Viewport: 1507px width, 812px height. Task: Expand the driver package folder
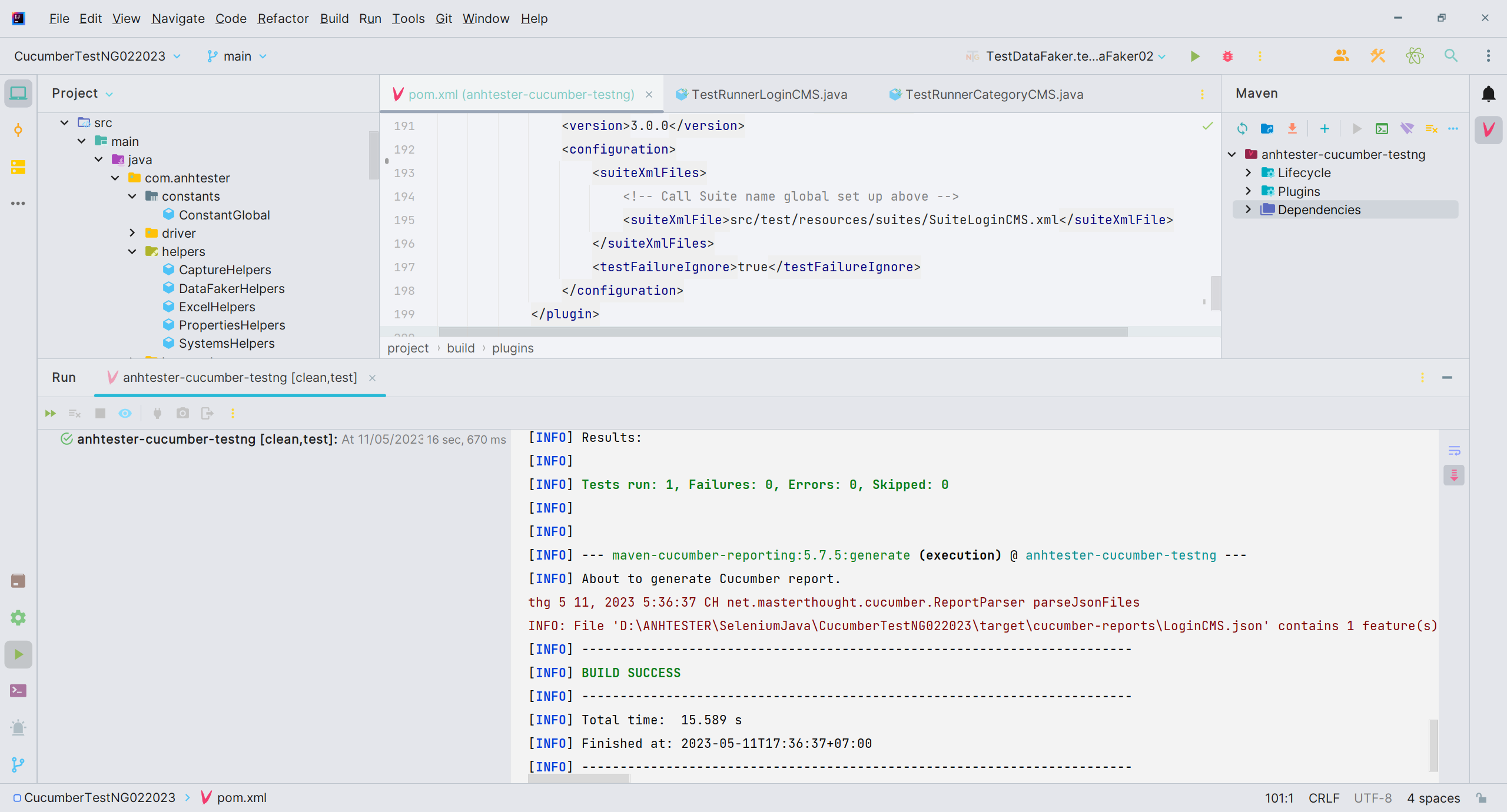click(132, 233)
